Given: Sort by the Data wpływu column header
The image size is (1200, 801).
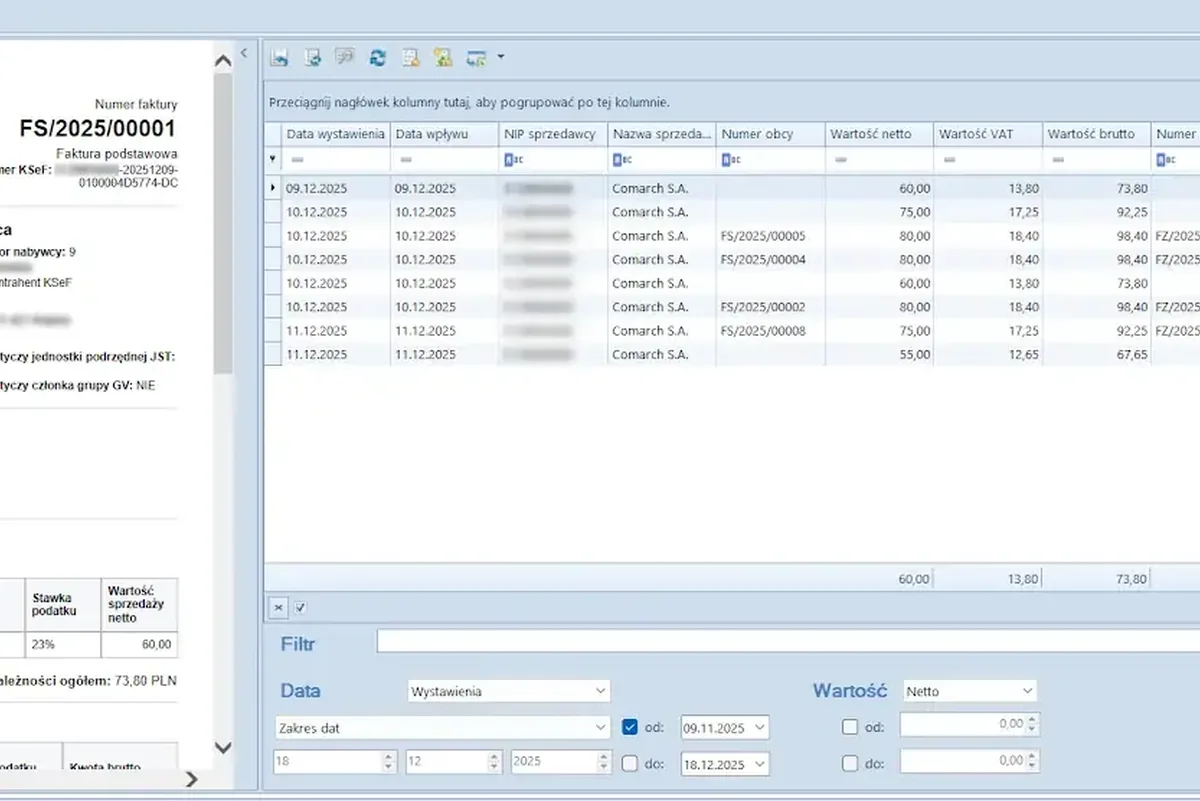Looking at the screenshot, I should click(x=444, y=134).
